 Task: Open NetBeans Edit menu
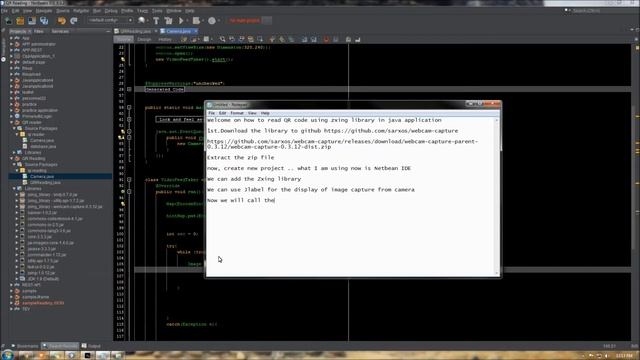pos(15,11)
